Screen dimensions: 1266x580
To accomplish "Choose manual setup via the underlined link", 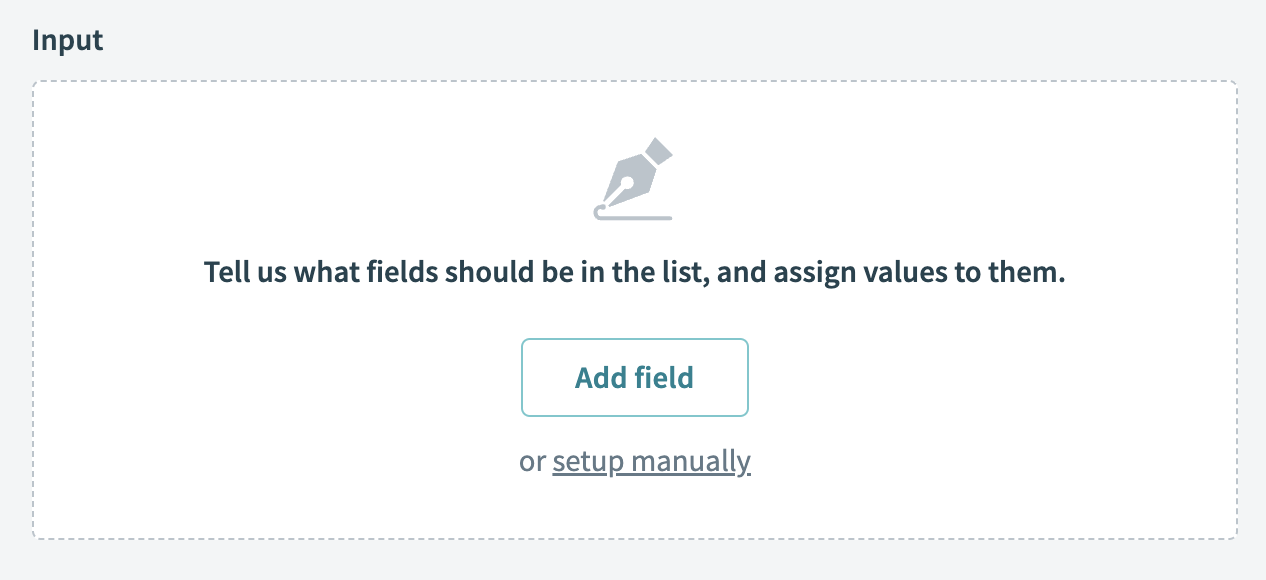I will coord(651,461).
